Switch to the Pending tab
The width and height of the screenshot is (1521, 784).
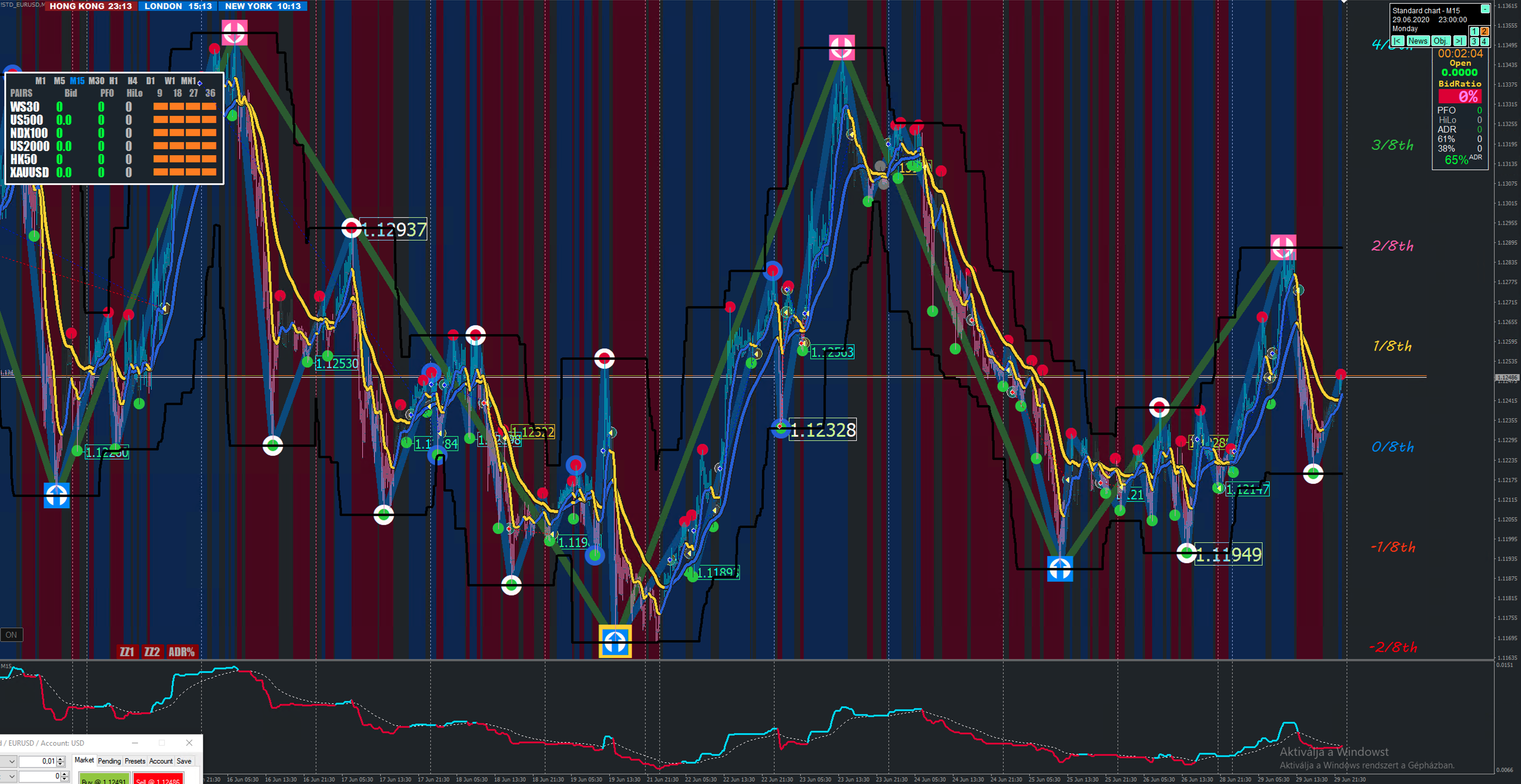point(109,761)
